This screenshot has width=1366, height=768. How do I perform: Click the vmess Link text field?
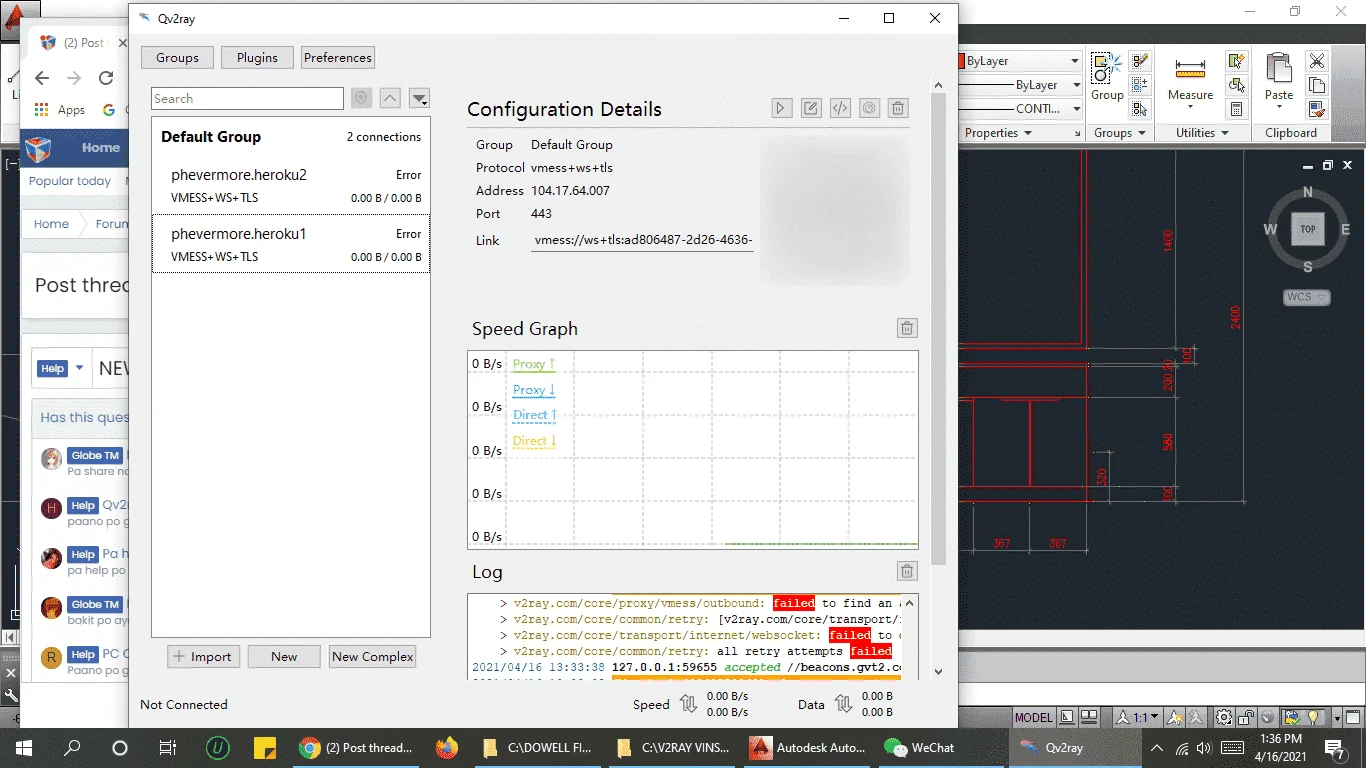643,240
